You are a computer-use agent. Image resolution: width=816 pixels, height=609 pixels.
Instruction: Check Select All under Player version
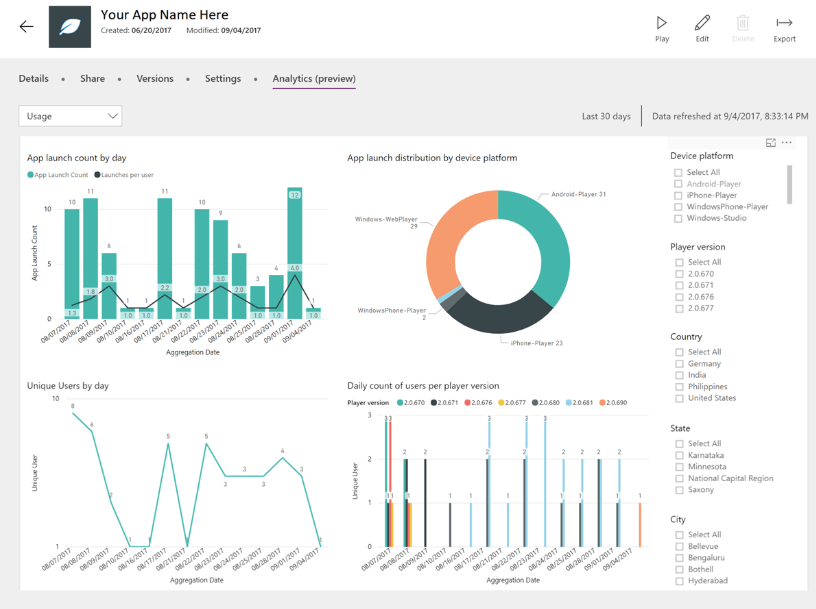pos(679,262)
